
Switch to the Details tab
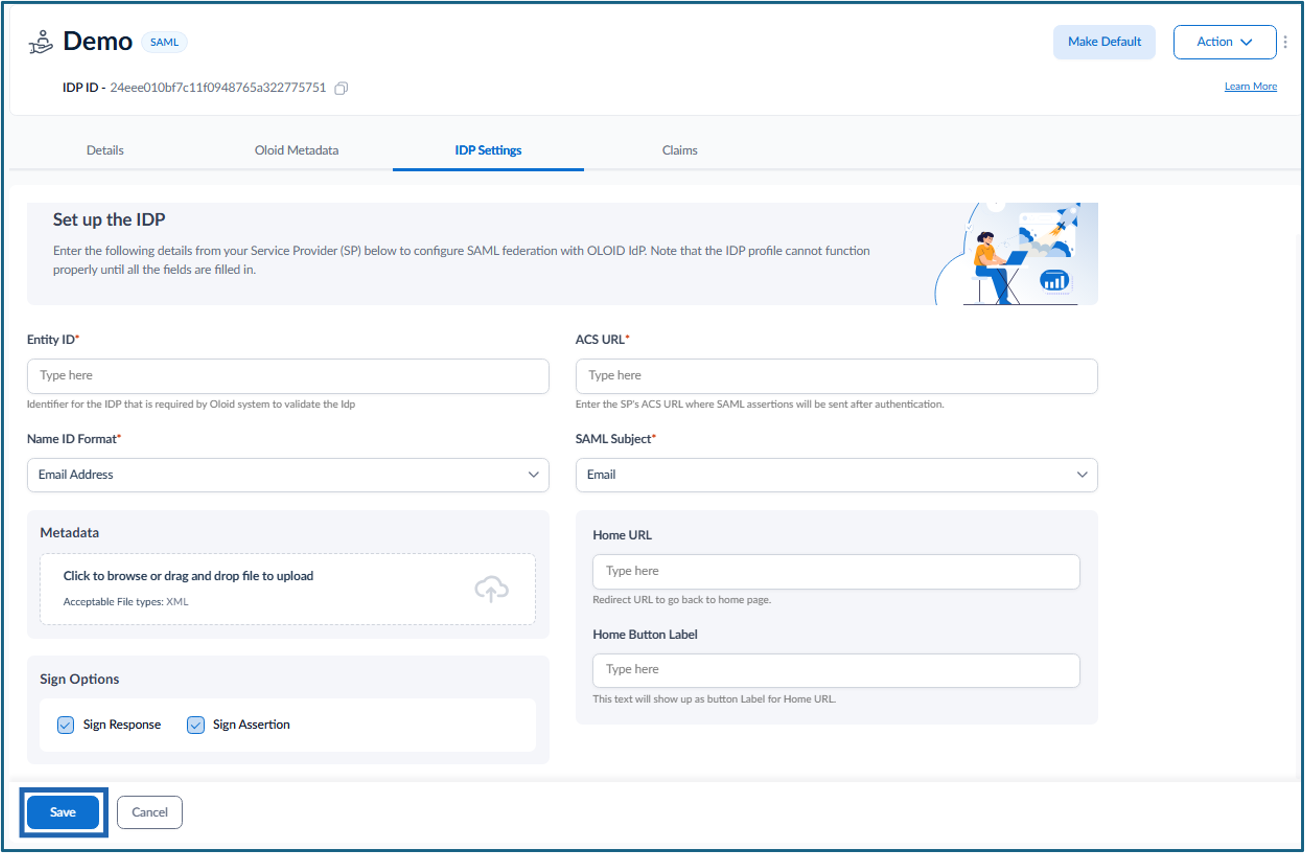click(105, 150)
